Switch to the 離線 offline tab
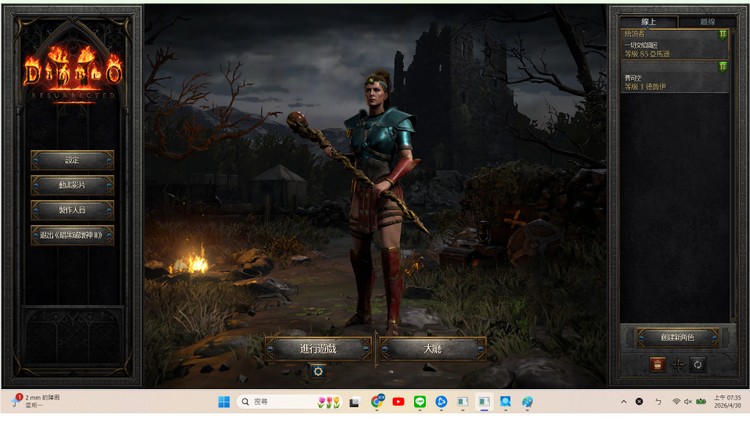 click(707, 22)
